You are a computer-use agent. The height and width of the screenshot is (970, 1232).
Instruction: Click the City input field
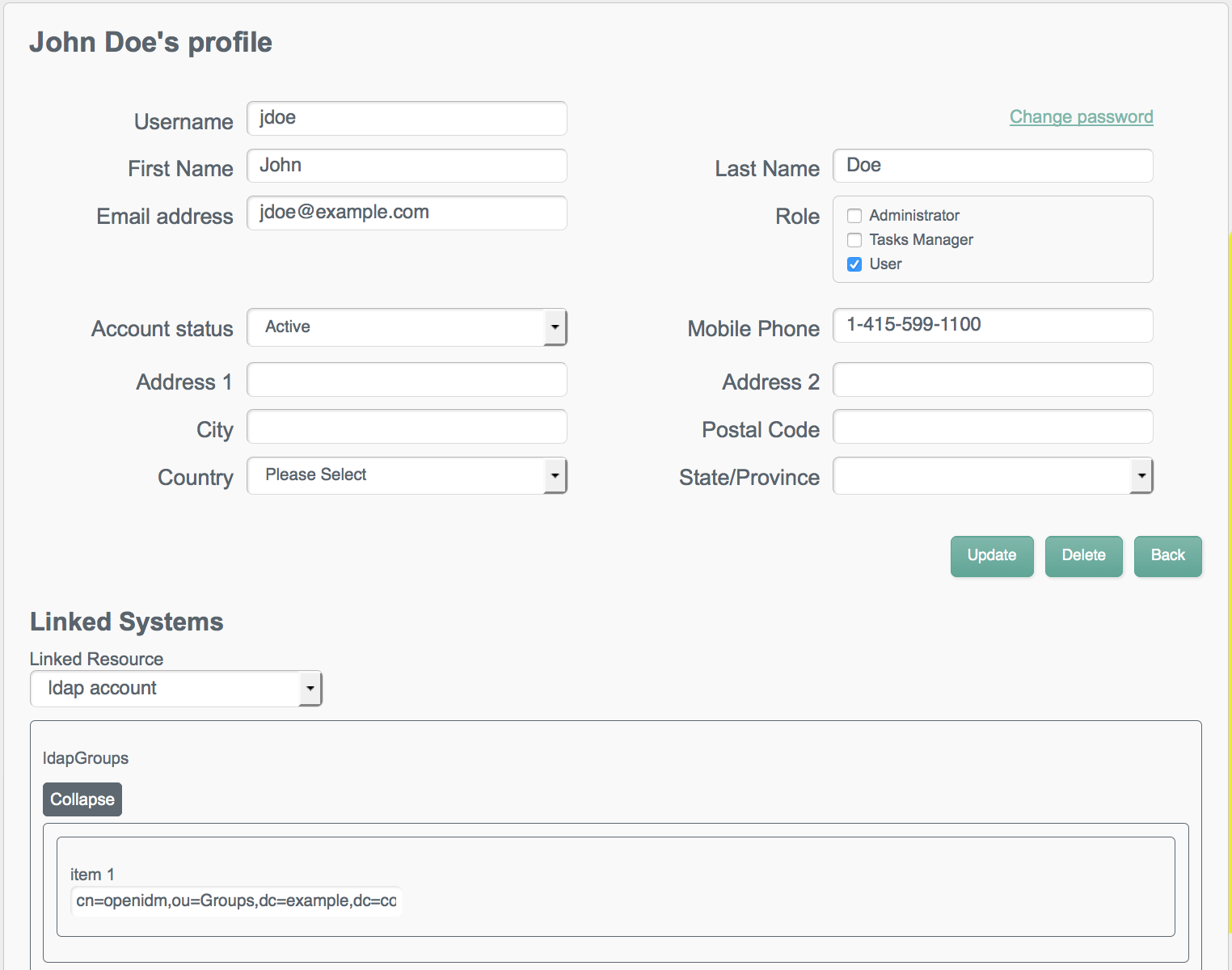point(407,426)
